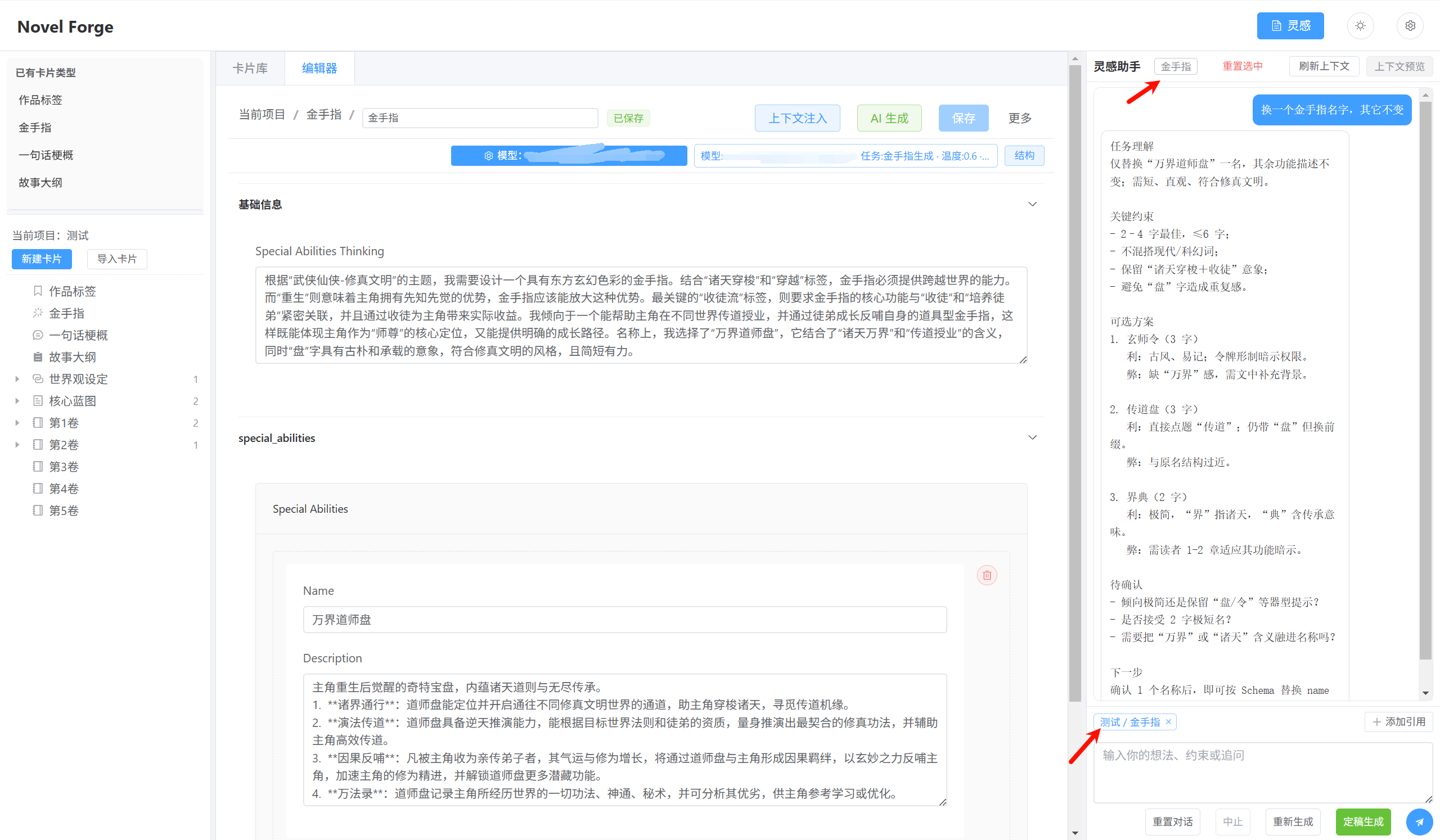The width and height of the screenshot is (1440, 840).
Task: Click the Novel Forge logo
Action: (x=65, y=26)
